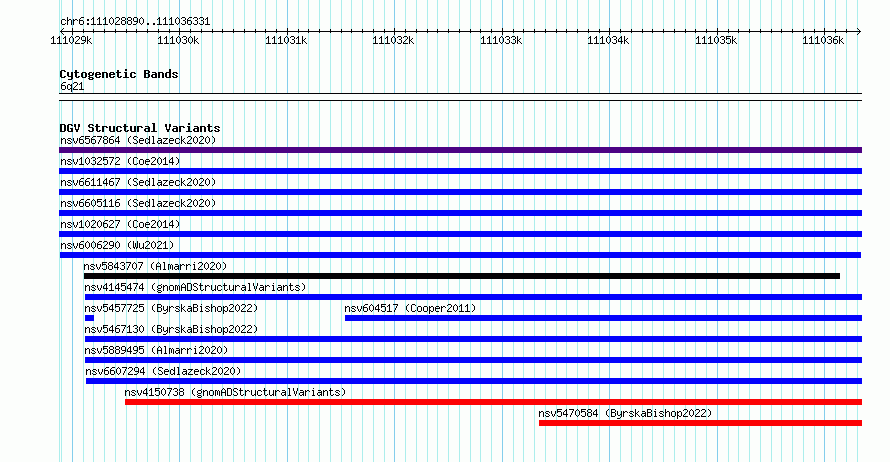Click the 111035k ruler label
The image size is (890, 462).
tap(716, 40)
